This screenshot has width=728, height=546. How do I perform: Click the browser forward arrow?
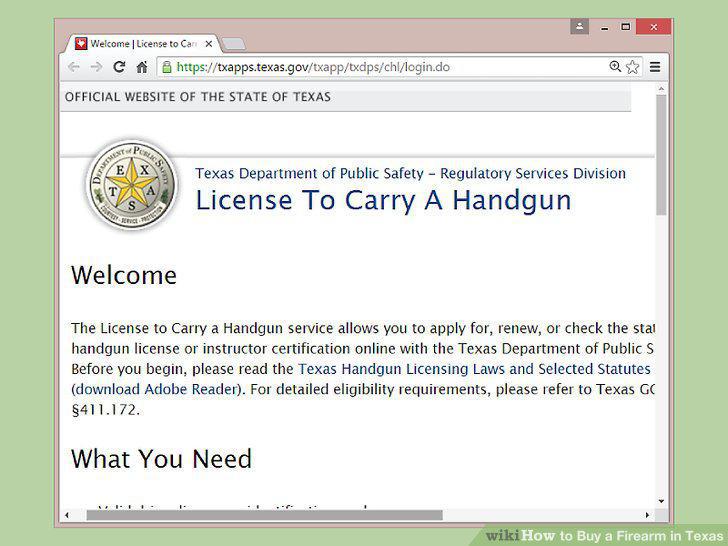(x=96, y=67)
